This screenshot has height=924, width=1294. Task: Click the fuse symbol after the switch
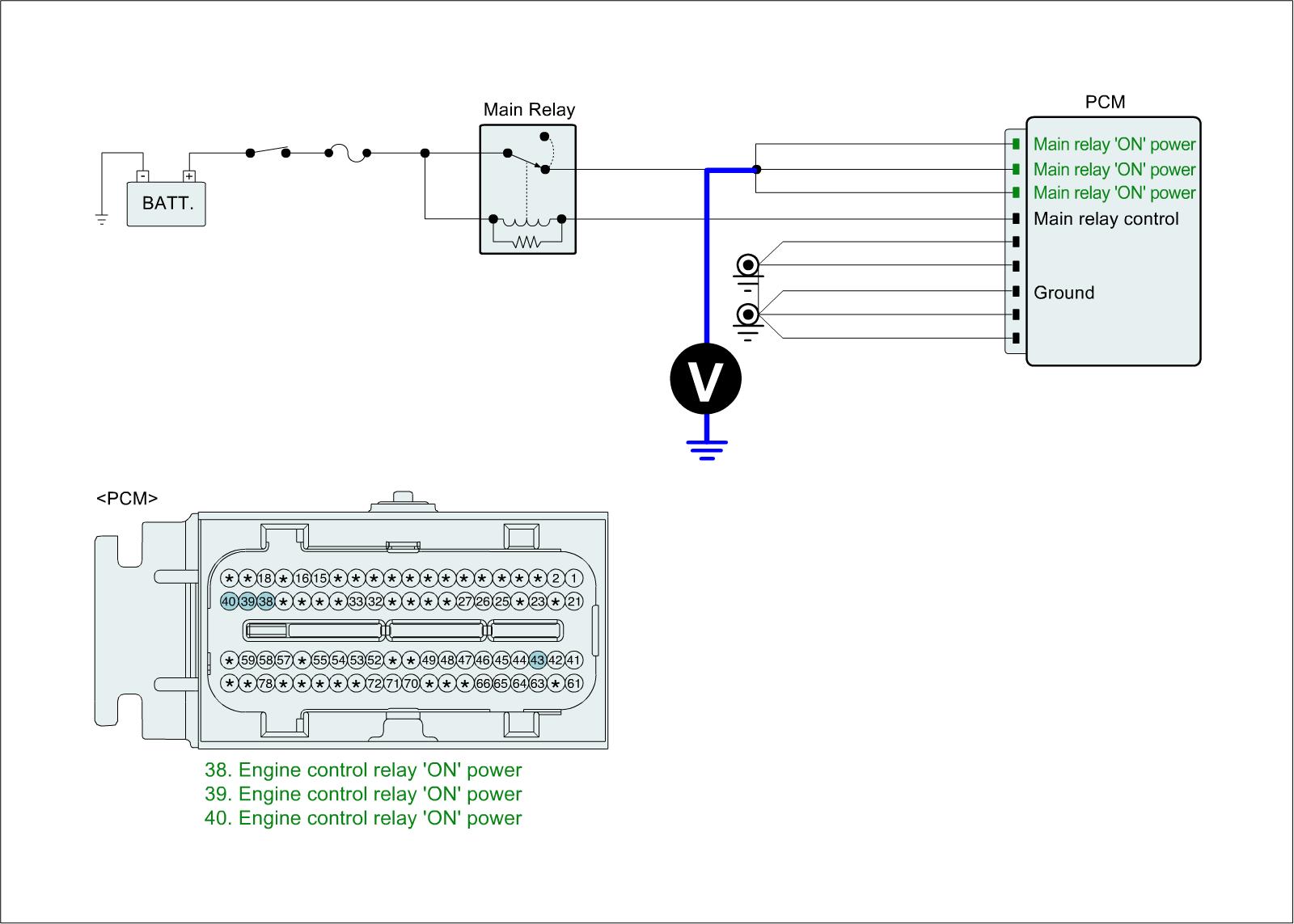tap(348, 153)
